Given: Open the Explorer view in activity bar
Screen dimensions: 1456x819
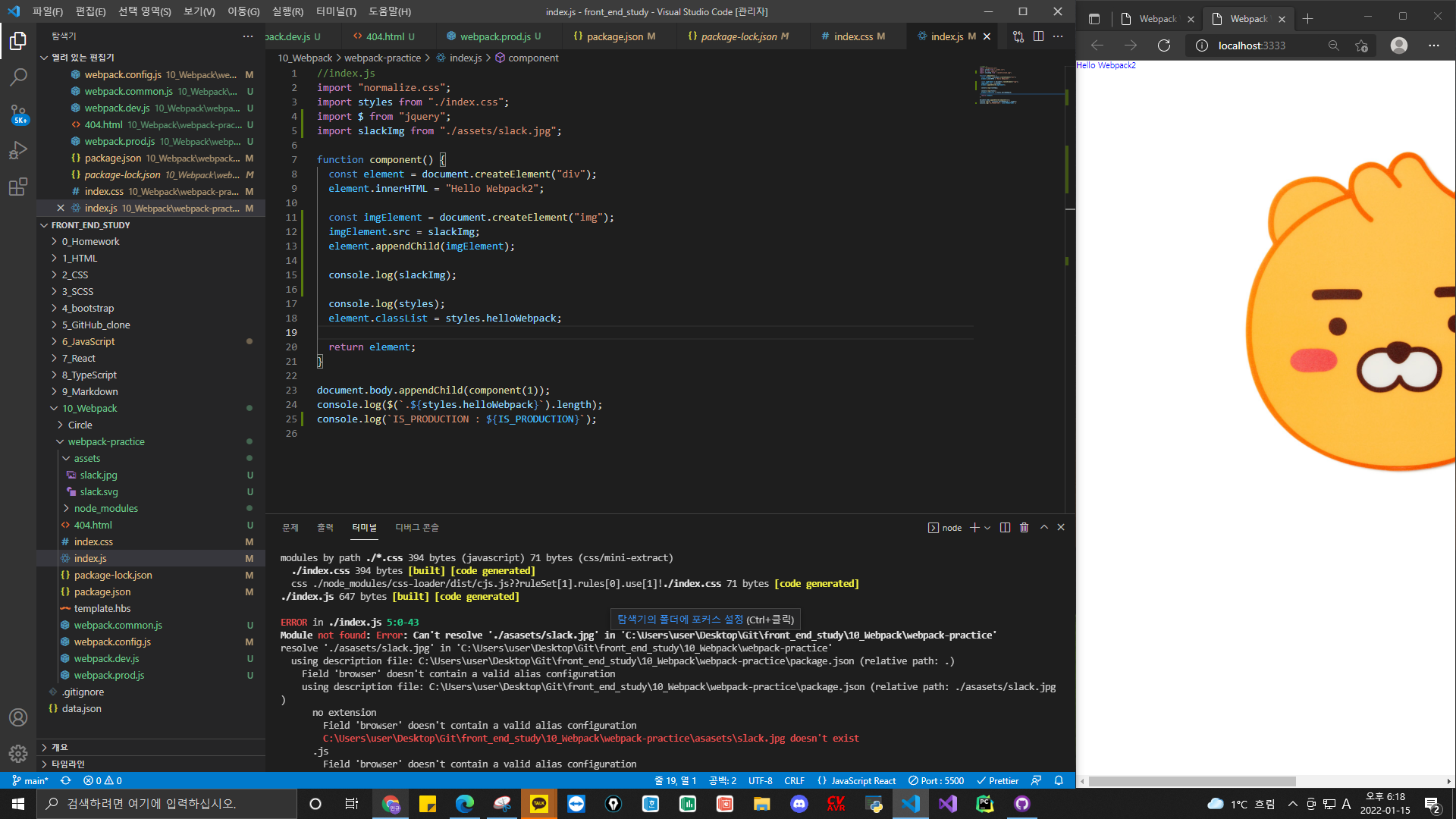Looking at the screenshot, I should click(x=18, y=41).
